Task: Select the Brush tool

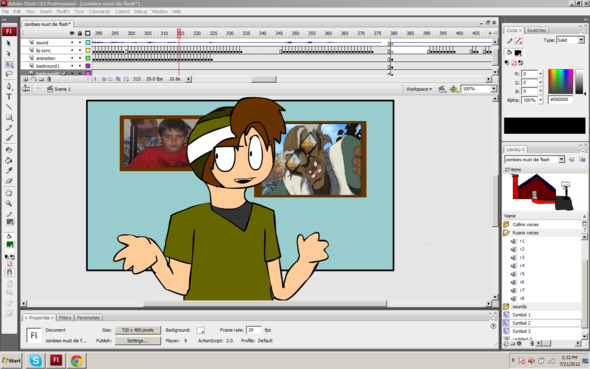Action: click(9, 138)
